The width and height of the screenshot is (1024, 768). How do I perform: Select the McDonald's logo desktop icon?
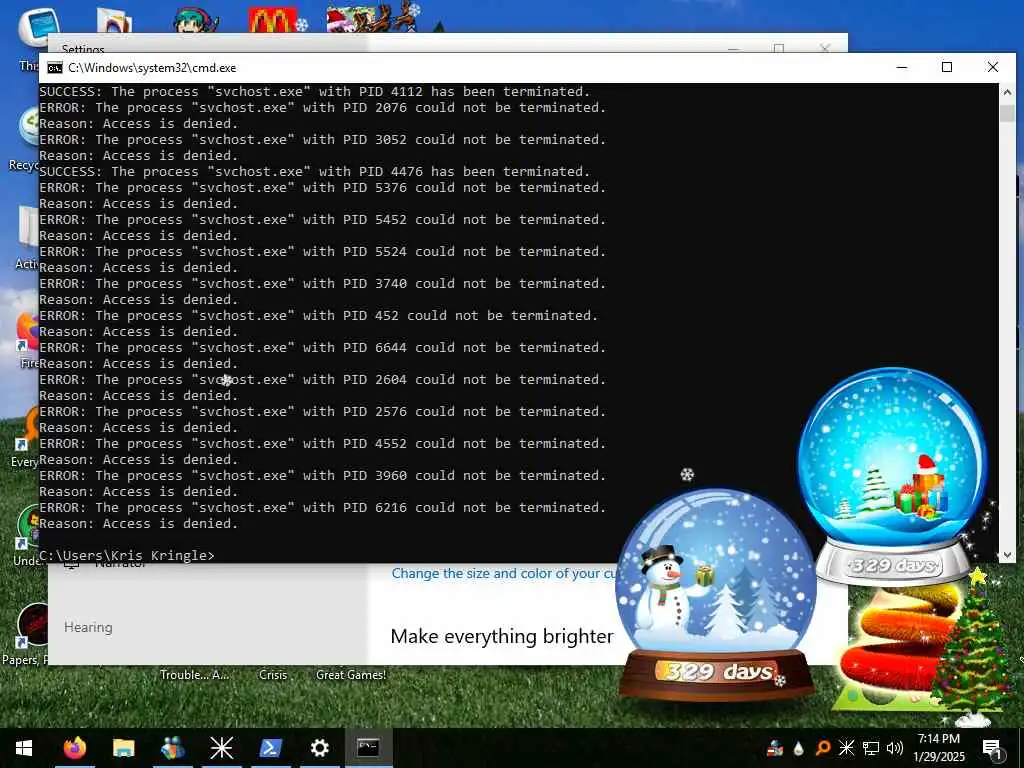[x=273, y=20]
